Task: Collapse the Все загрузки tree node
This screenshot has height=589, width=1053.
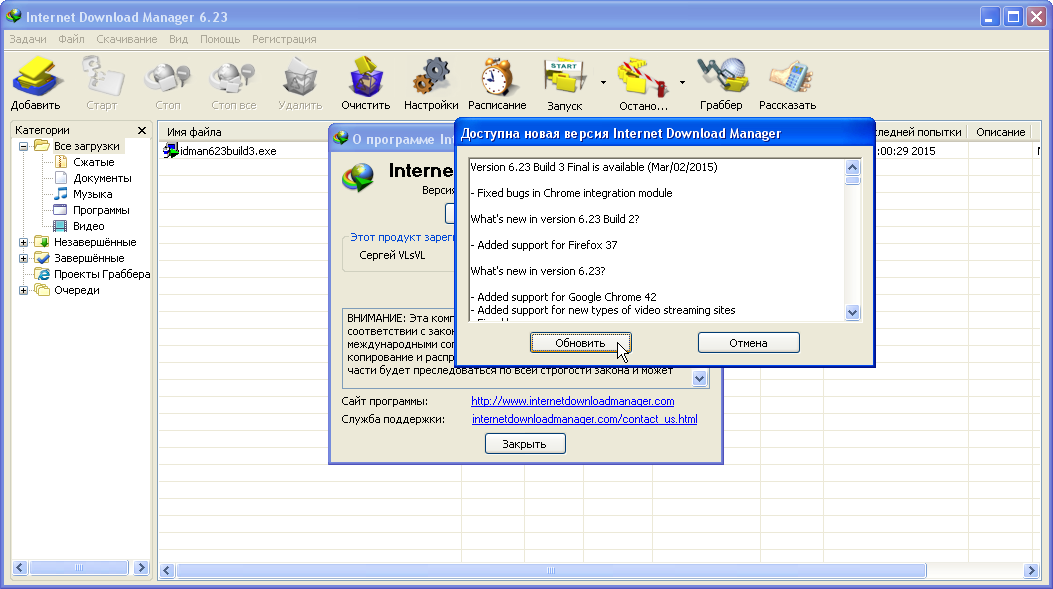Action: [24, 146]
